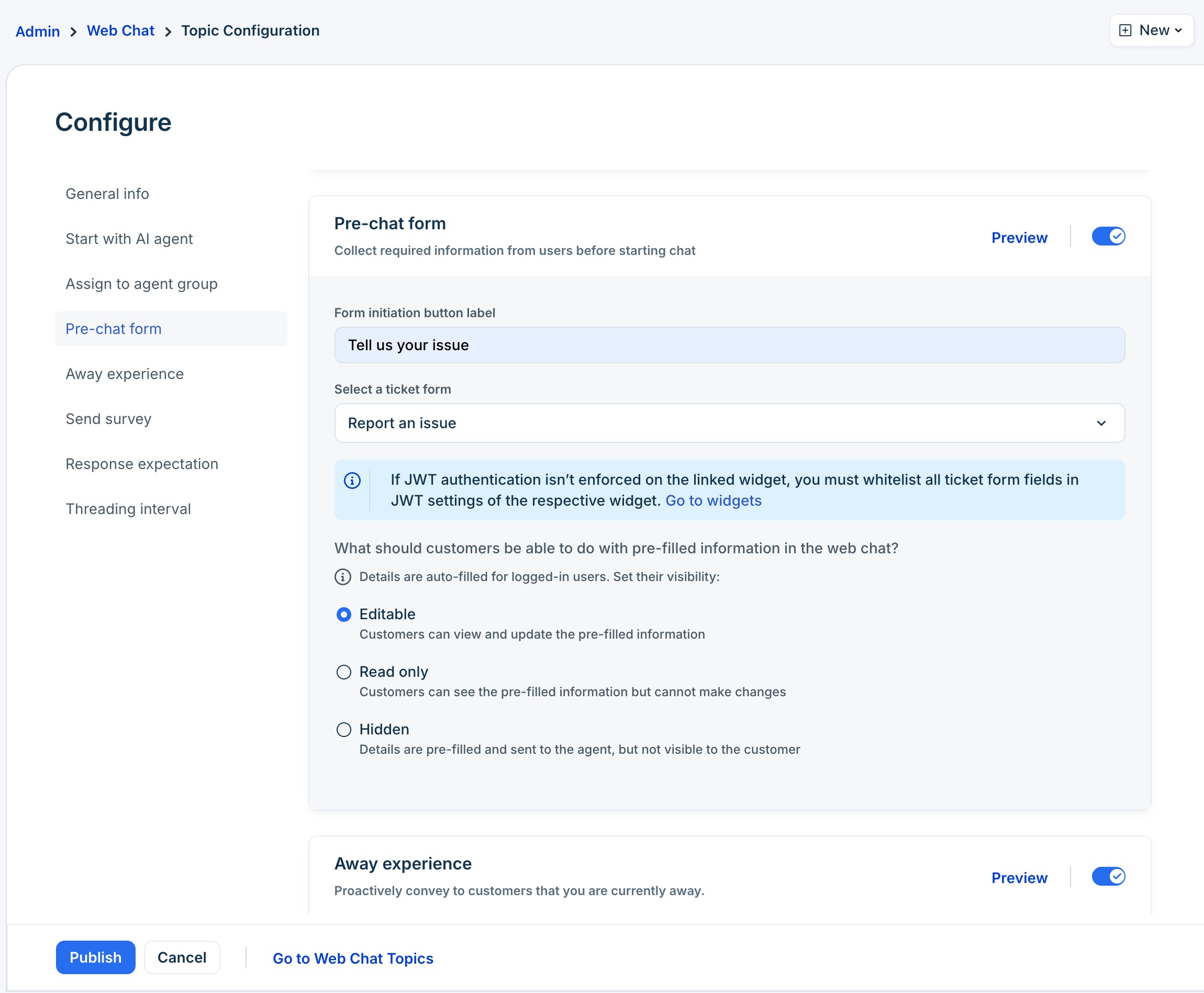Click the Cancel button
Image resolution: width=1204 pixels, height=993 pixels.
point(182,957)
